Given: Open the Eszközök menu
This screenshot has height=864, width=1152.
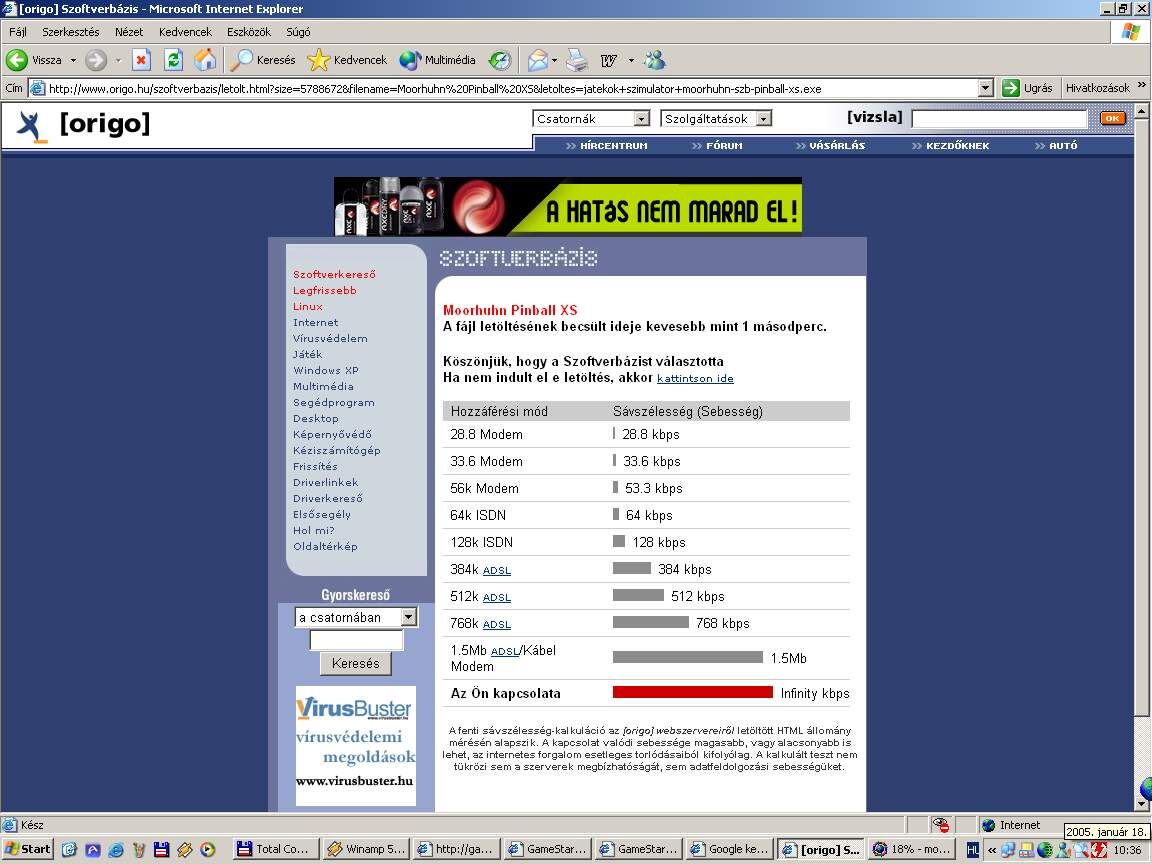Looking at the screenshot, I should coord(248,32).
